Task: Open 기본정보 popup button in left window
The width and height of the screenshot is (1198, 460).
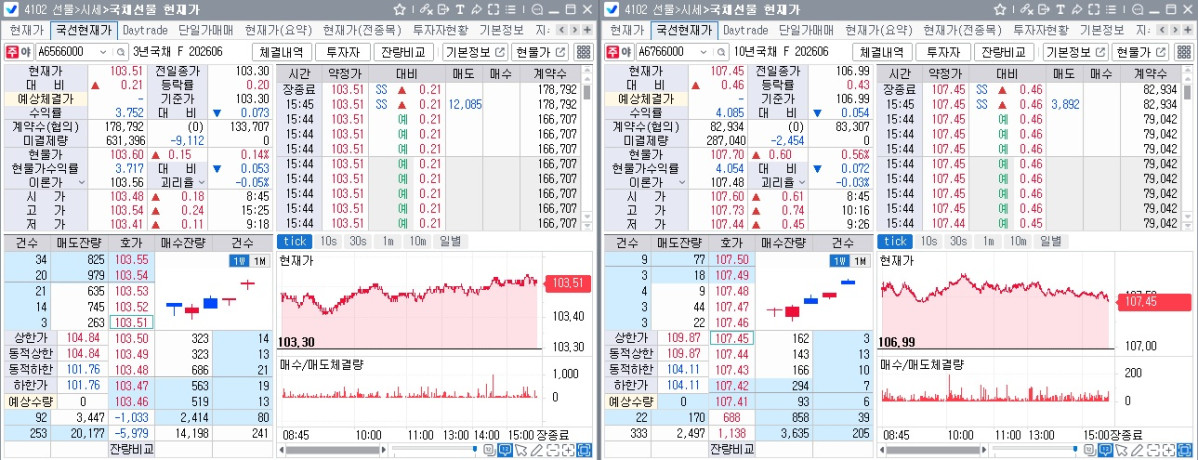Action: [475, 52]
